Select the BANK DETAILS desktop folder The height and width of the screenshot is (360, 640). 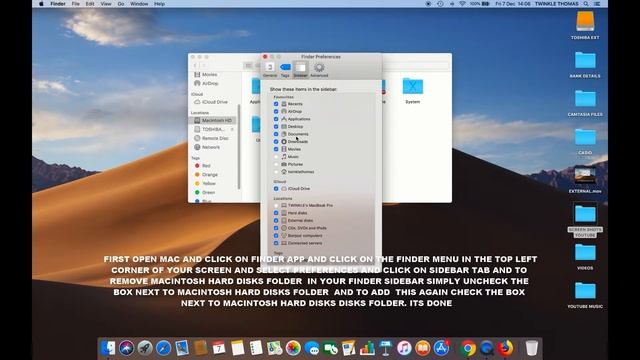pos(585,64)
